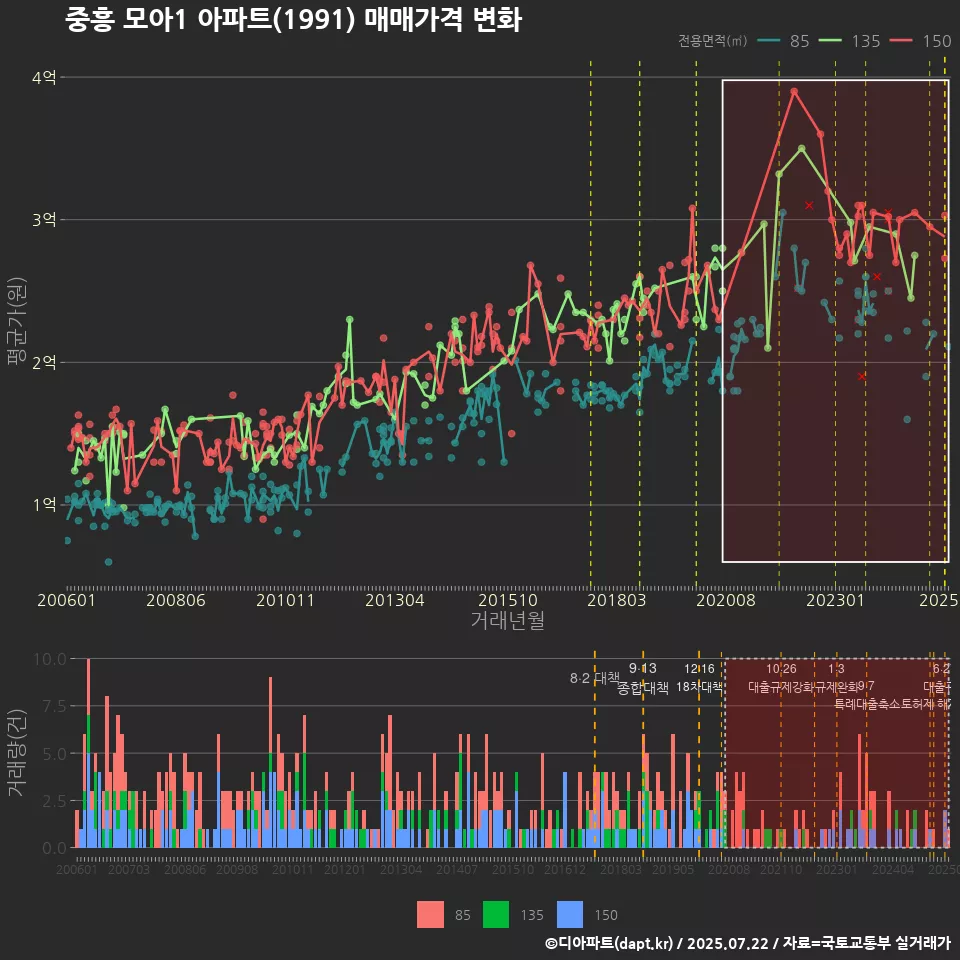Click 201011 on the price chart x-axis
The height and width of the screenshot is (960, 960).
[x=285, y=600]
